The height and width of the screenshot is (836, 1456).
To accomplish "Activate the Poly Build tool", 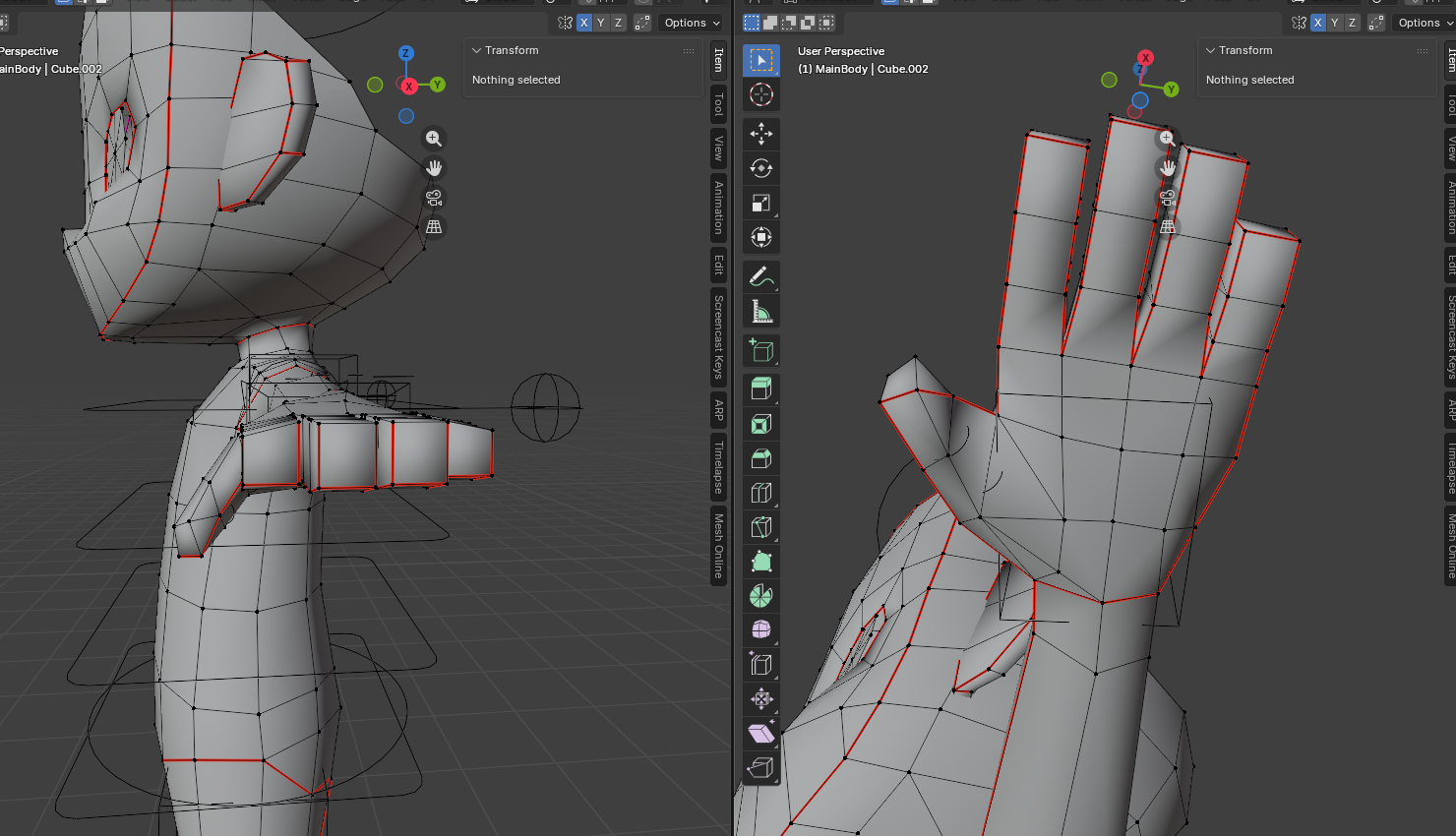I will [760, 562].
